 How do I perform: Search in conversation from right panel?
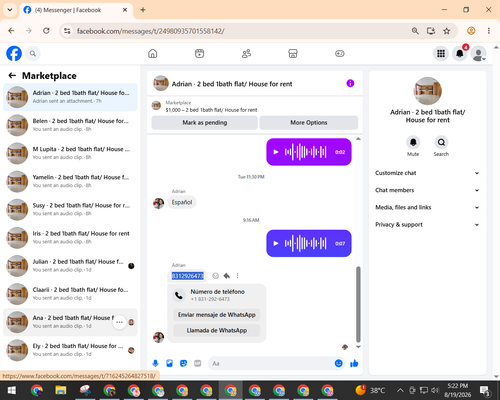441,142
